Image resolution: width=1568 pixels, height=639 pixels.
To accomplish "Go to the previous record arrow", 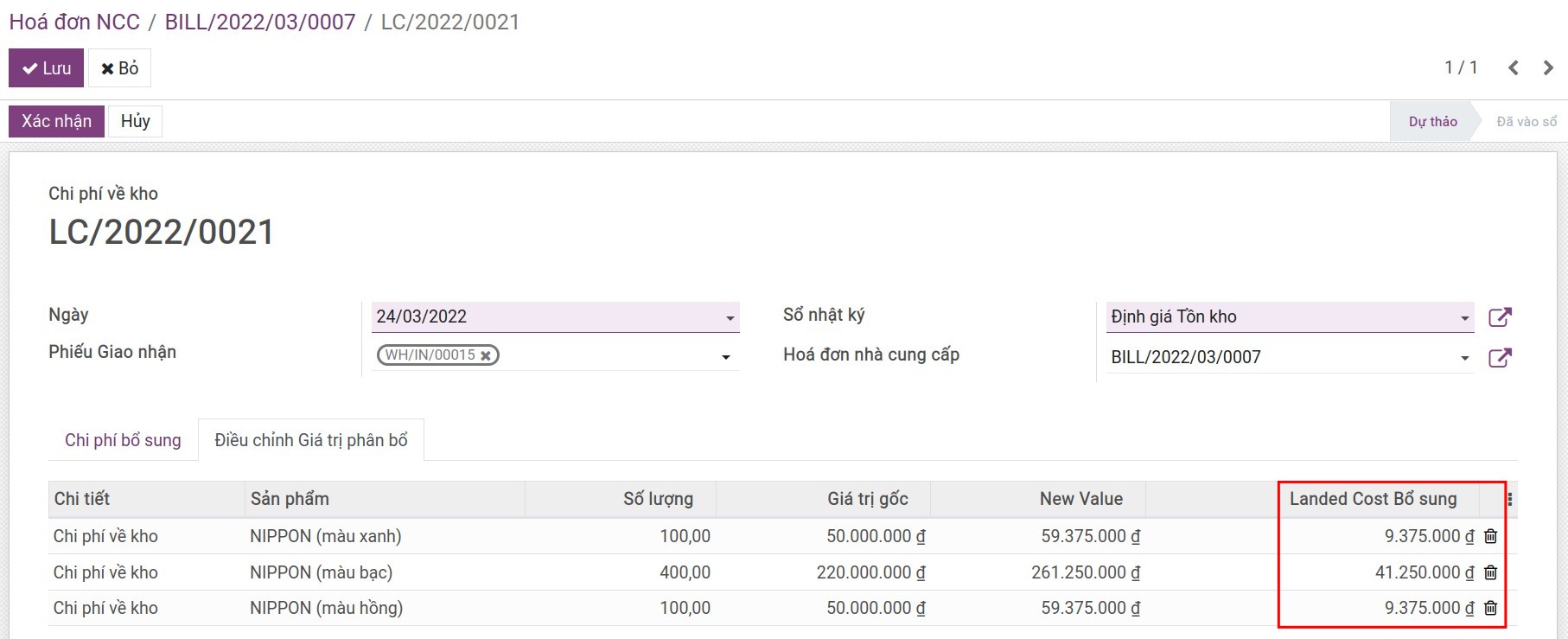I will point(1513,68).
